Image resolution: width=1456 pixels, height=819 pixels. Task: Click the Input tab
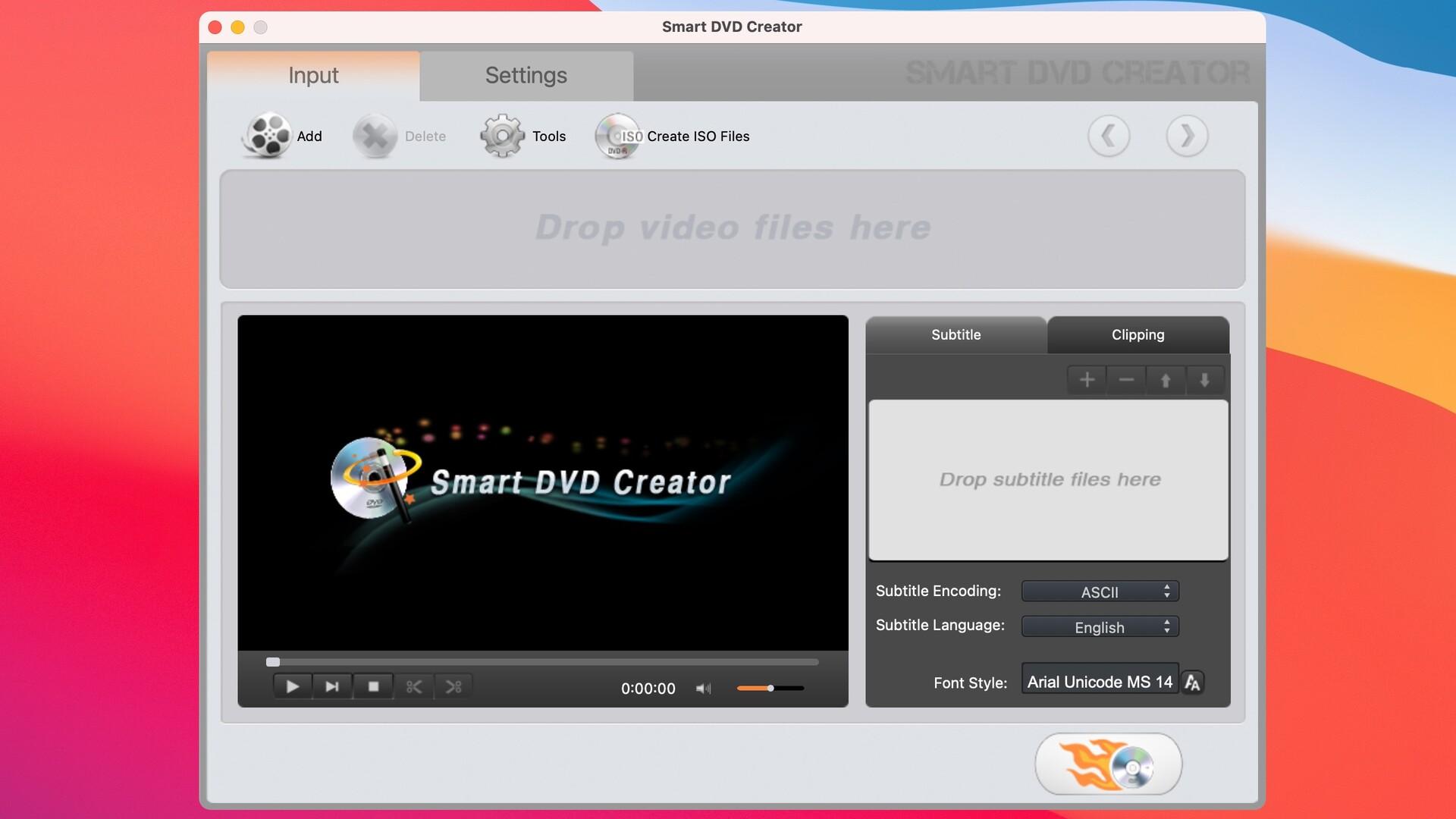point(313,76)
